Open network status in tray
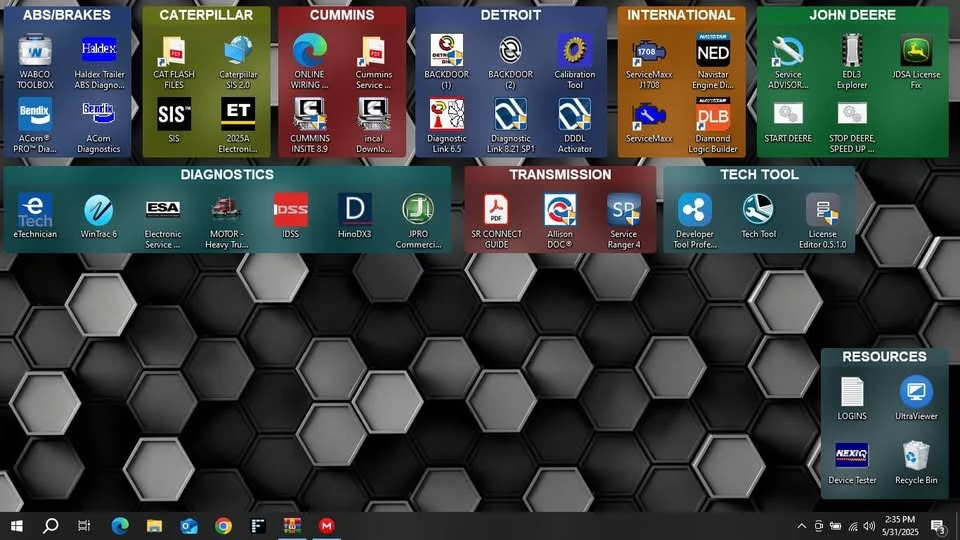This screenshot has width=960, height=540. (853, 526)
